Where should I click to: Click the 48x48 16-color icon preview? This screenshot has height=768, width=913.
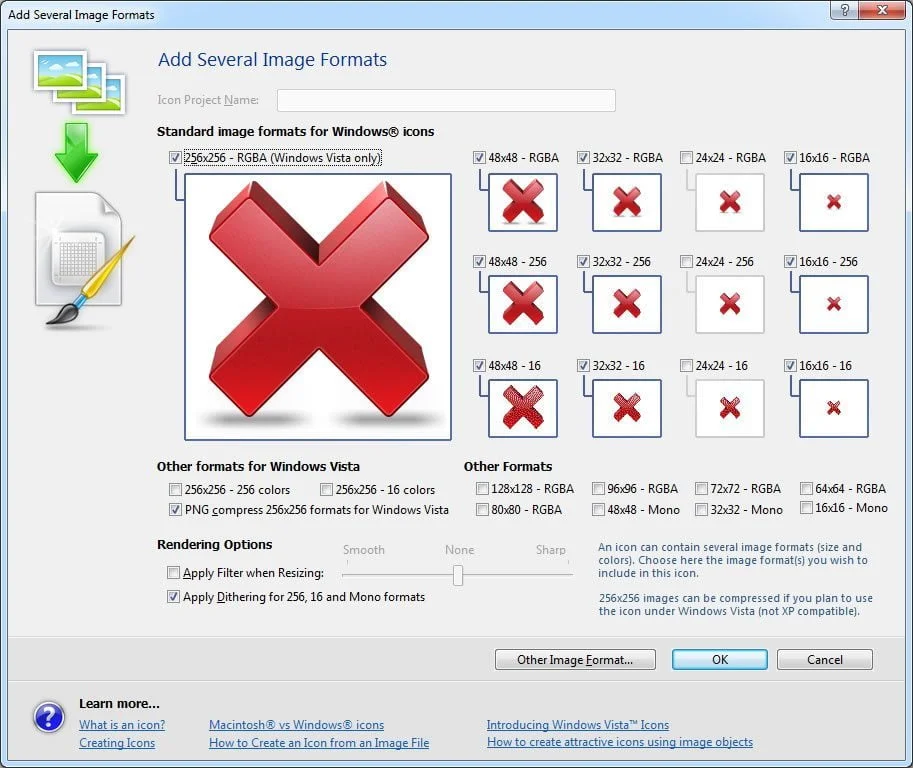pyautogui.click(x=523, y=408)
